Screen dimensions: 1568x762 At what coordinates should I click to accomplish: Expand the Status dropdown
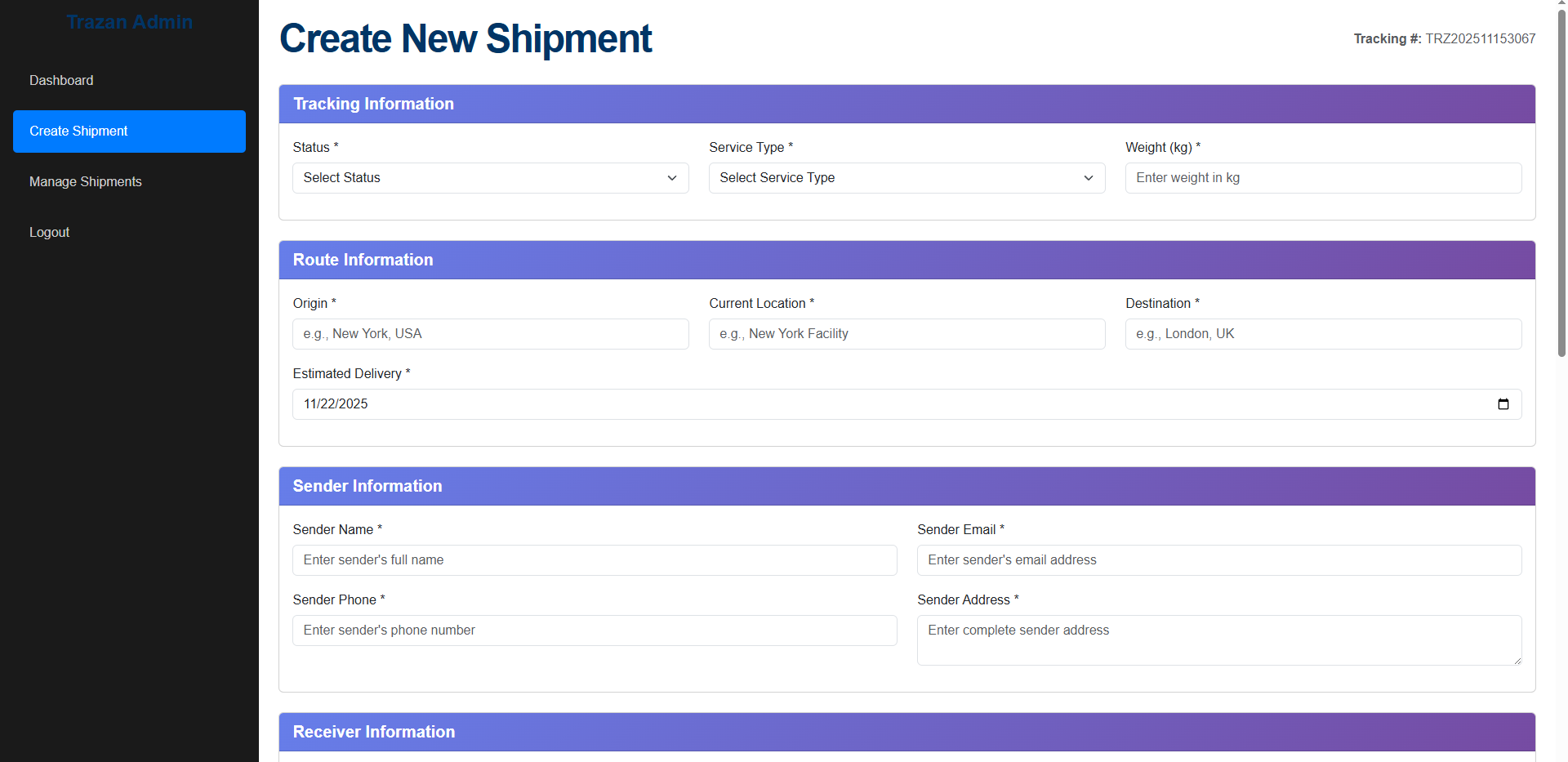tap(490, 178)
